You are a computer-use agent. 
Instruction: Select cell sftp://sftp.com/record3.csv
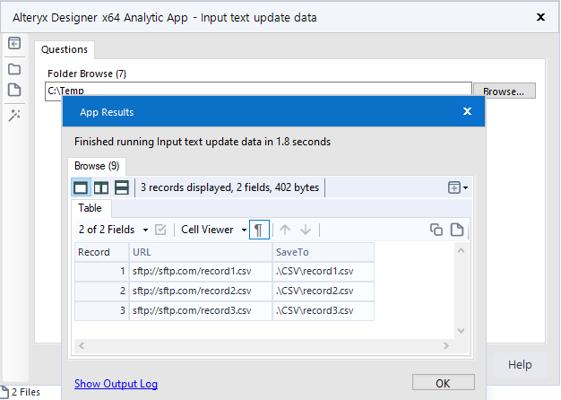coord(201,311)
